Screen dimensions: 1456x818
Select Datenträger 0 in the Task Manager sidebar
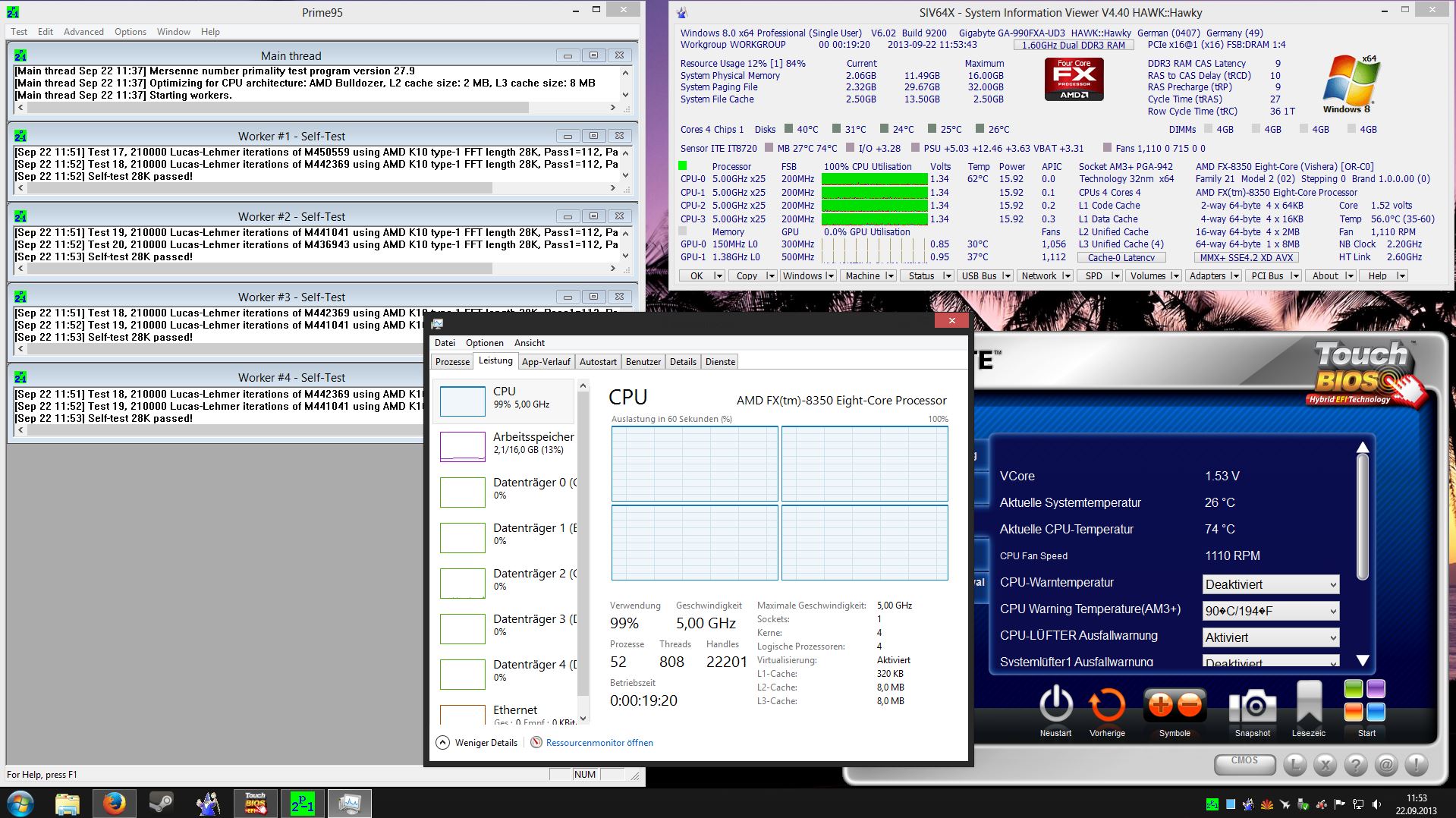[505, 491]
